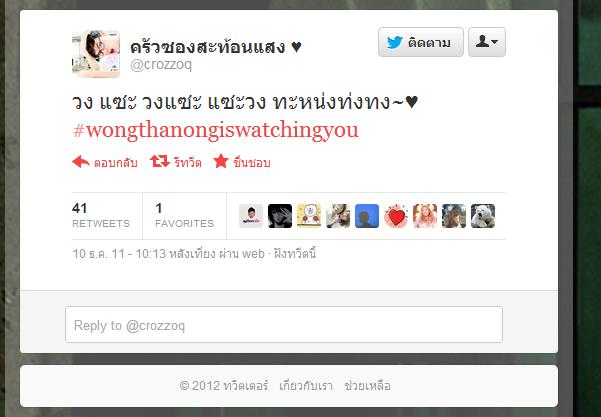View the 1 favorites count
The image size is (601, 417).
184,215
